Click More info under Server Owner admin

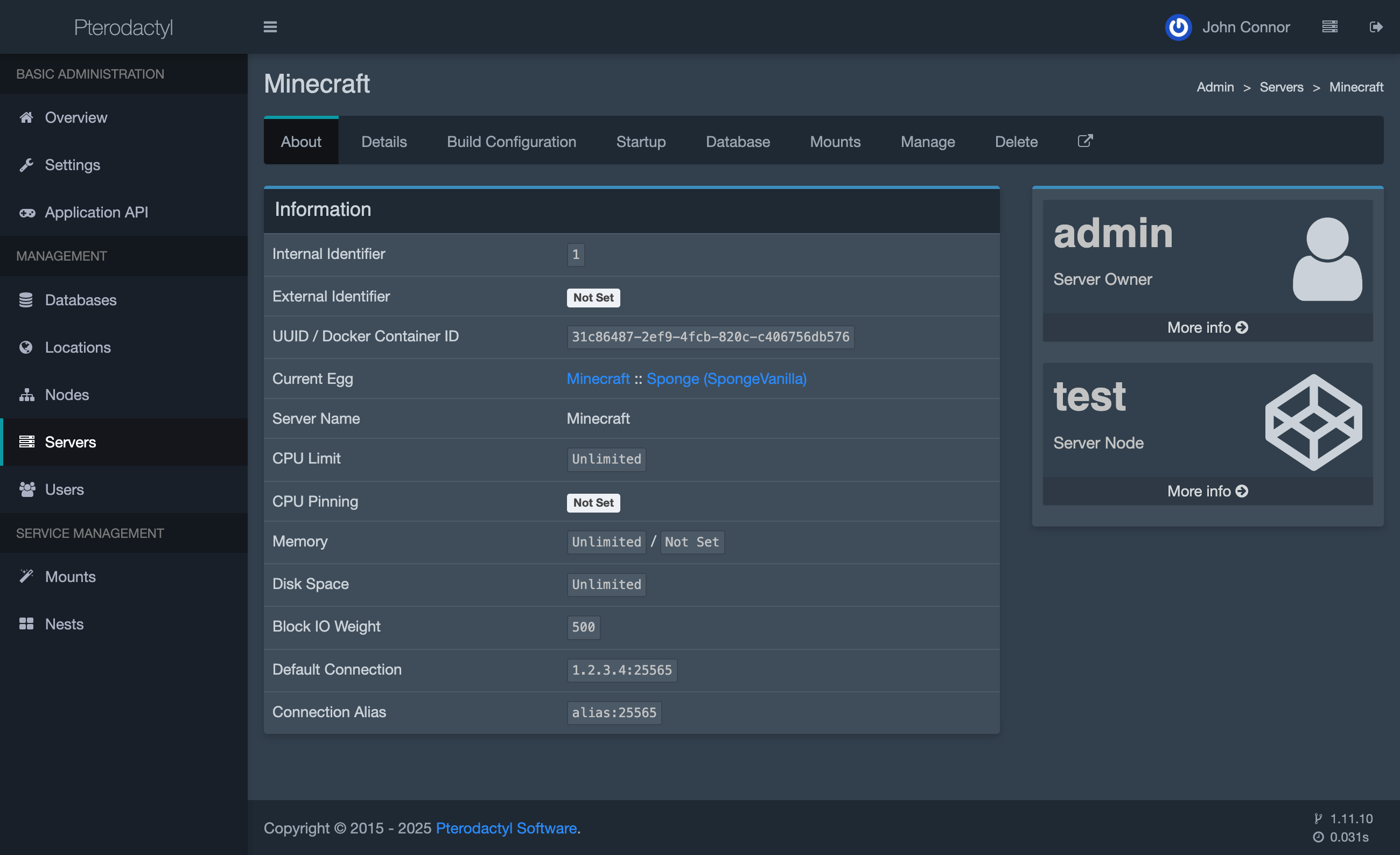coord(1207,327)
